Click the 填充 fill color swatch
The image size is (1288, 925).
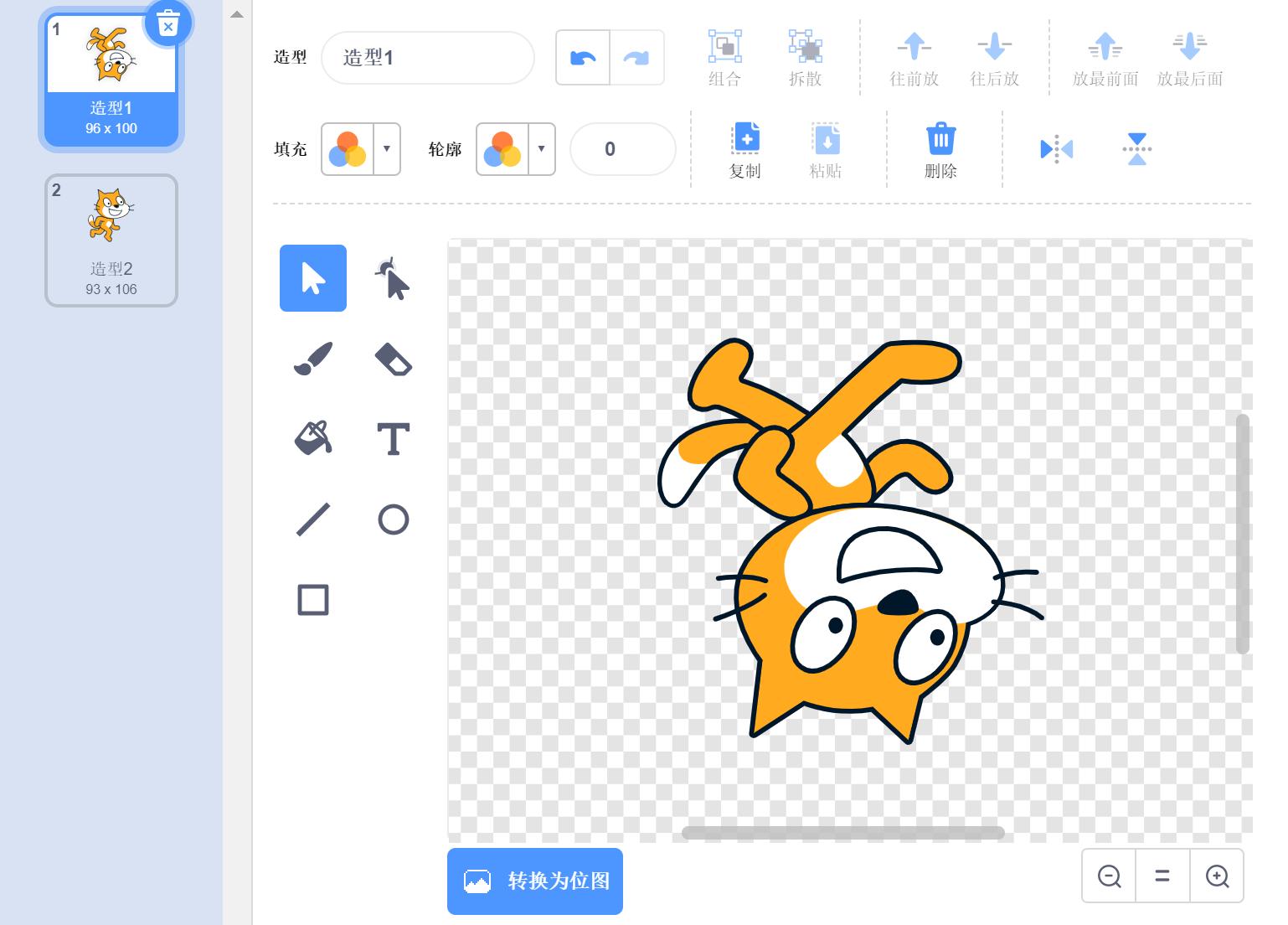tap(348, 149)
